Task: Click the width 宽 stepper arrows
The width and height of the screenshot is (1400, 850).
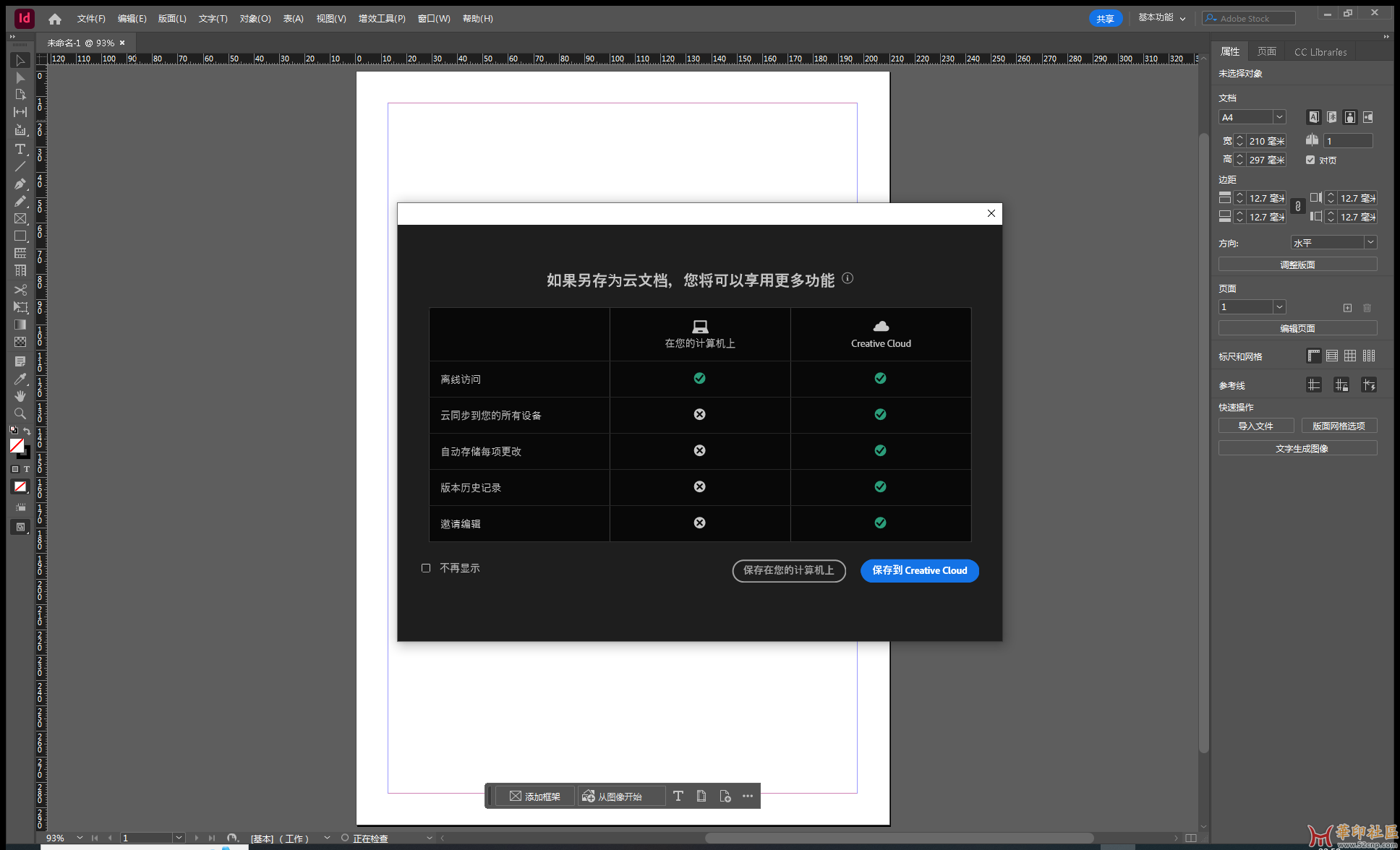Action: [1239, 141]
